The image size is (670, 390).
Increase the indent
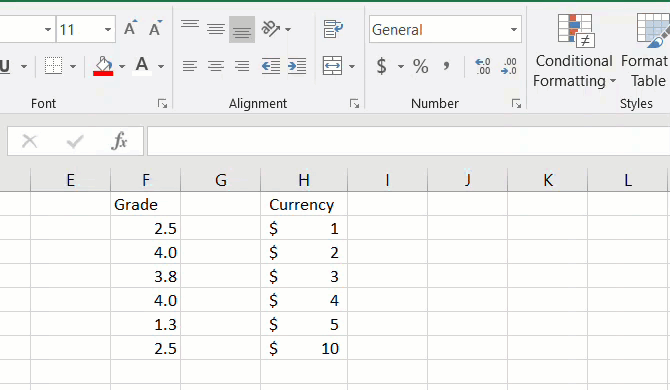pos(297,66)
